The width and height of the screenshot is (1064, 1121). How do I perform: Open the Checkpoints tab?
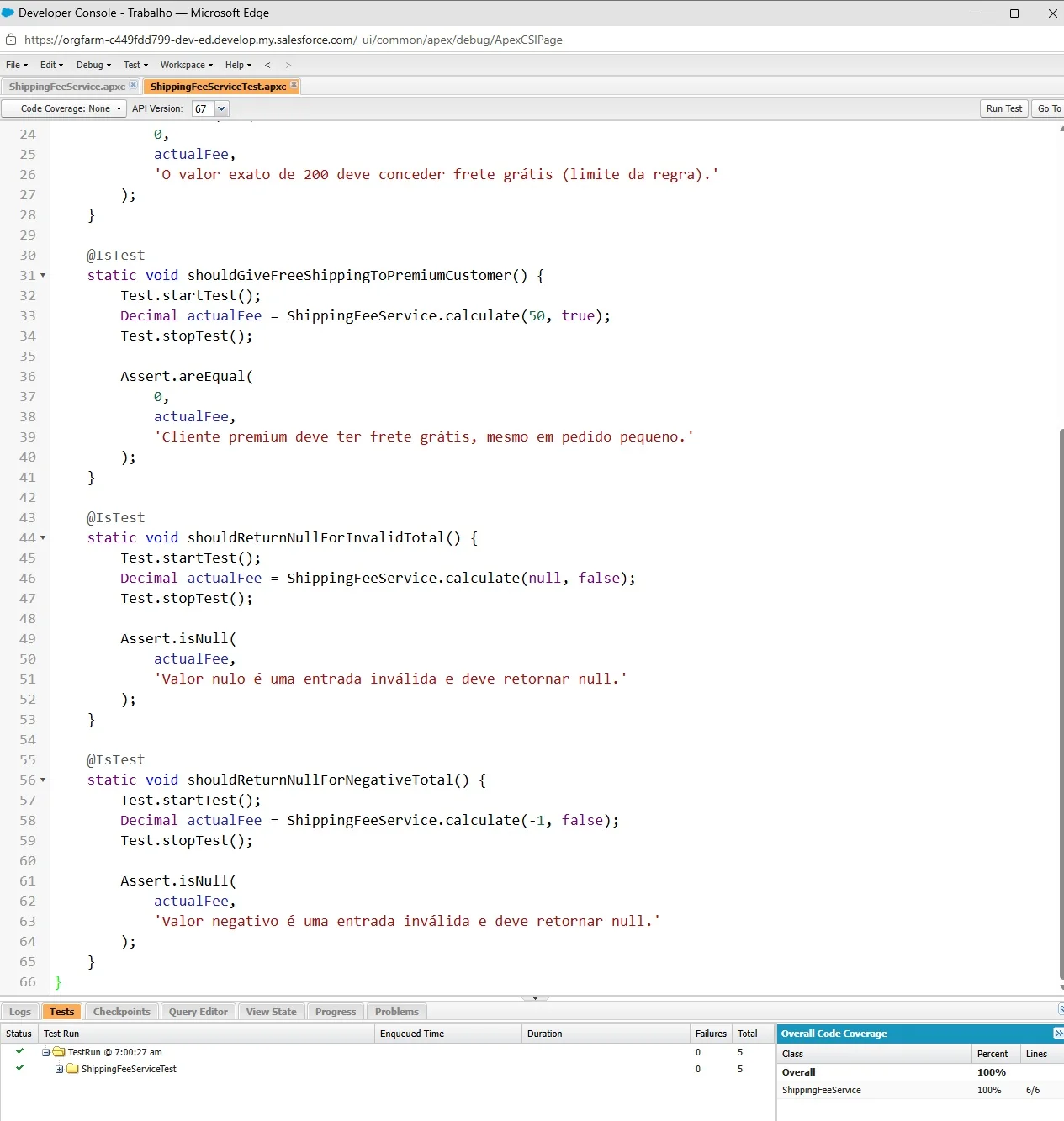pos(121,1012)
